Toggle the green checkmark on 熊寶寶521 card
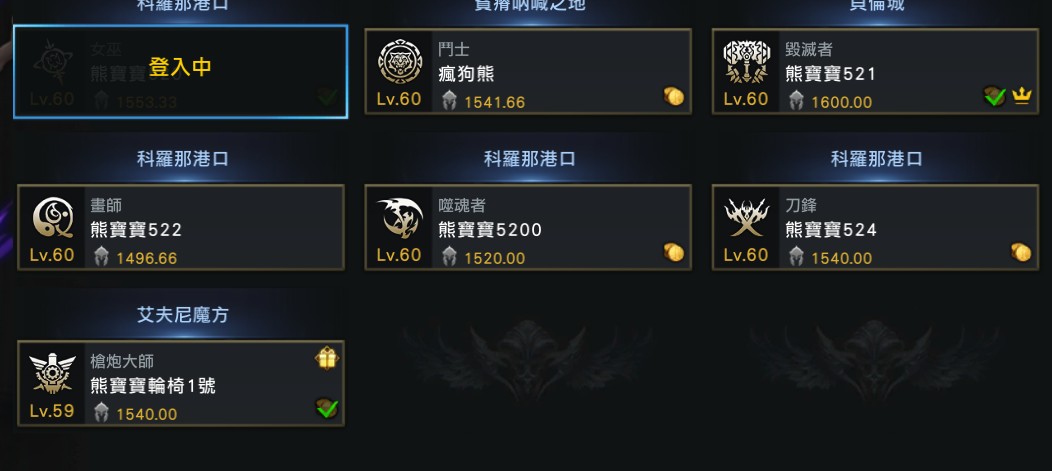This screenshot has height=471, width=1052. coord(995,97)
